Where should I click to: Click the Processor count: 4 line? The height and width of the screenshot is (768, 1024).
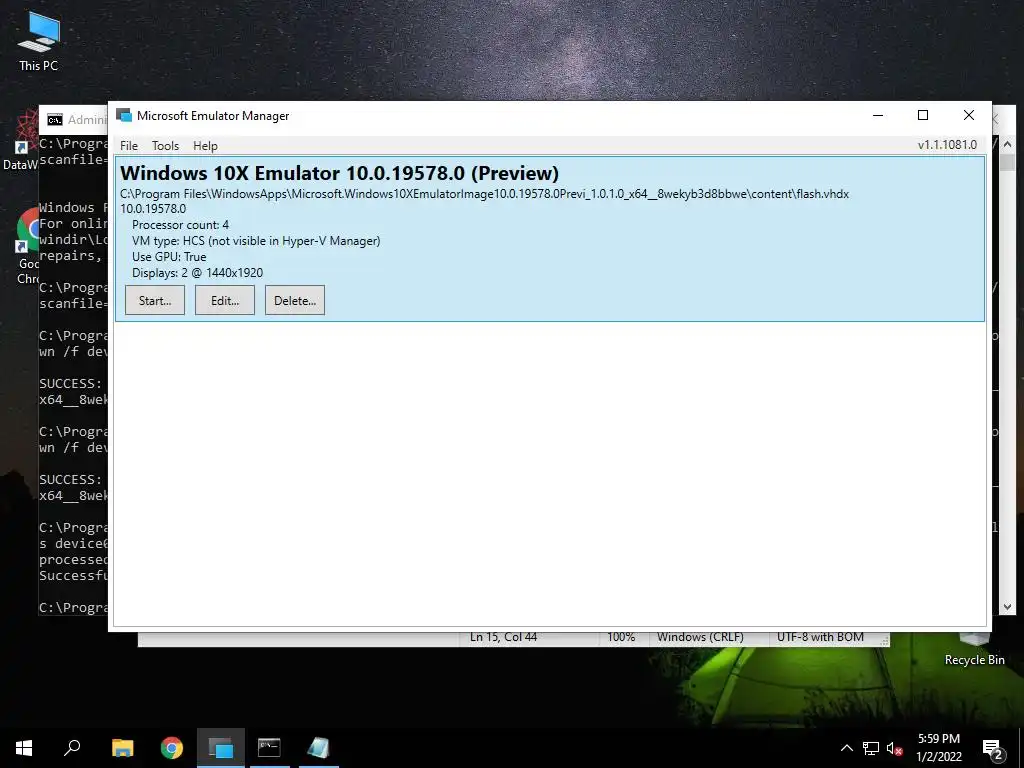pyautogui.click(x=180, y=225)
